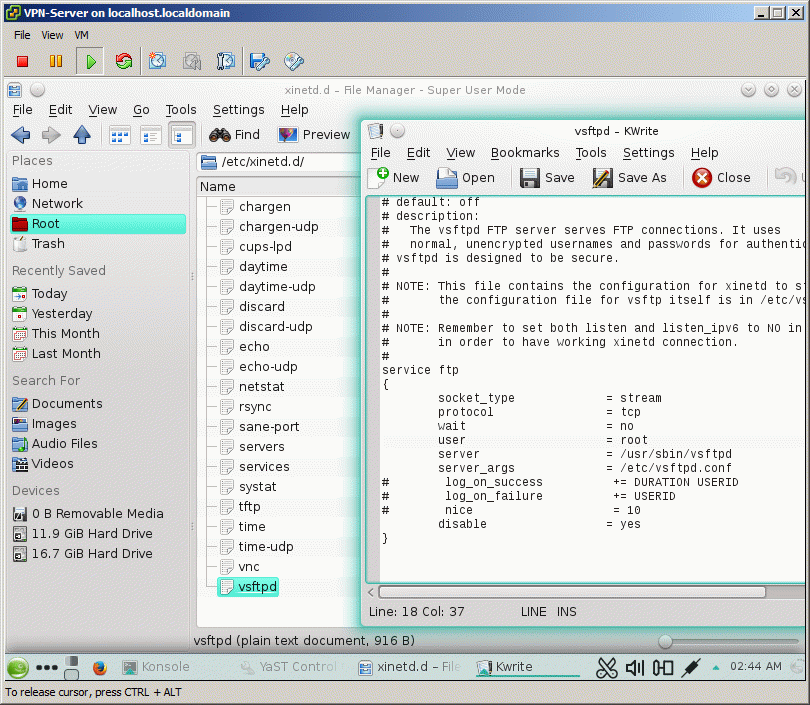This screenshot has width=810, height=705.
Task: Open the file manager's Go menu
Action: click(x=141, y=110)
